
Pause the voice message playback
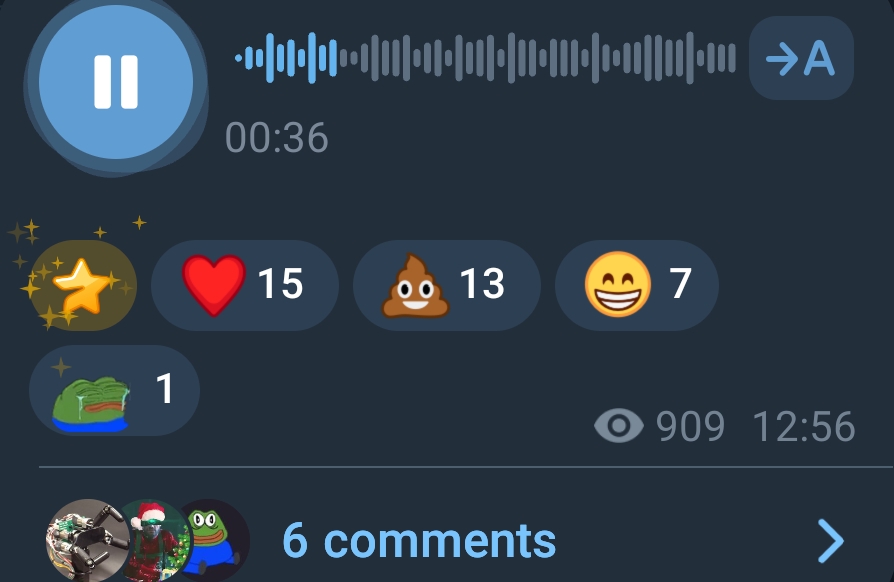116,82
